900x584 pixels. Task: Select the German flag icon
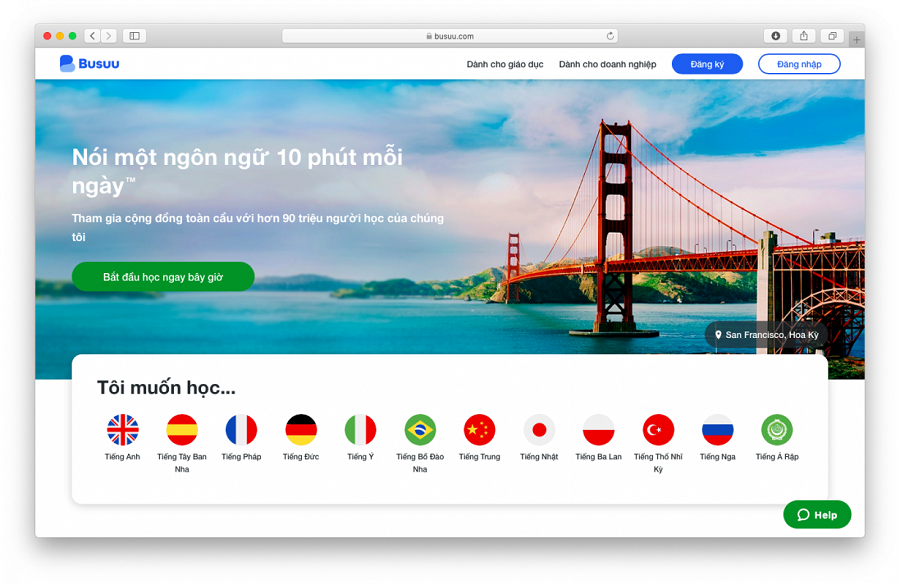click(301, 430)
